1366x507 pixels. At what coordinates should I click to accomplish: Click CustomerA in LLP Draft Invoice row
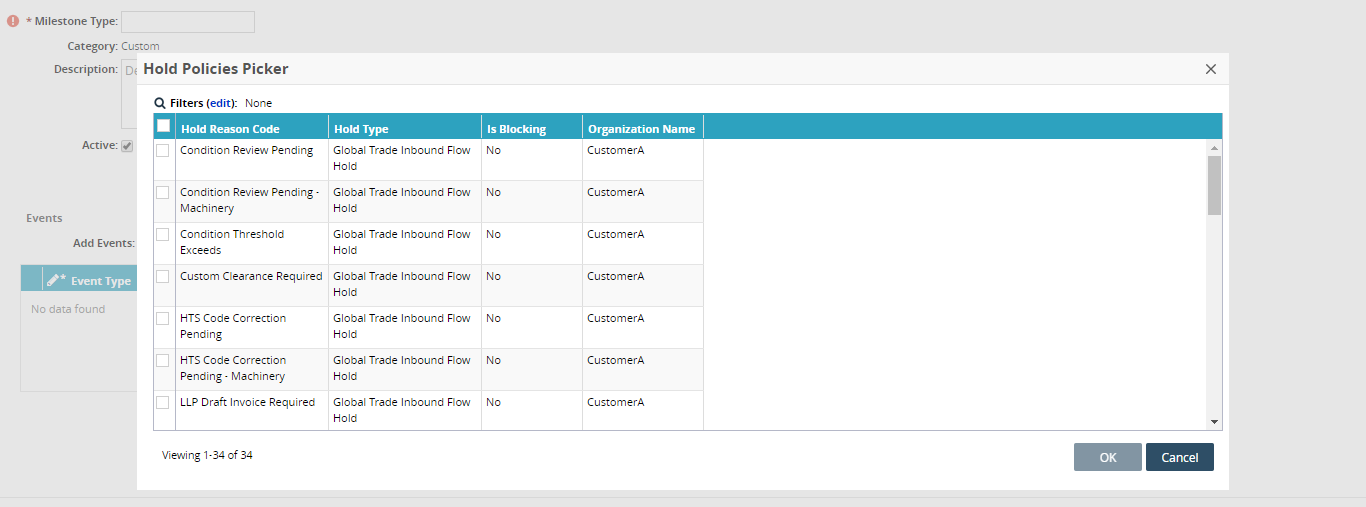click(615, 402)
